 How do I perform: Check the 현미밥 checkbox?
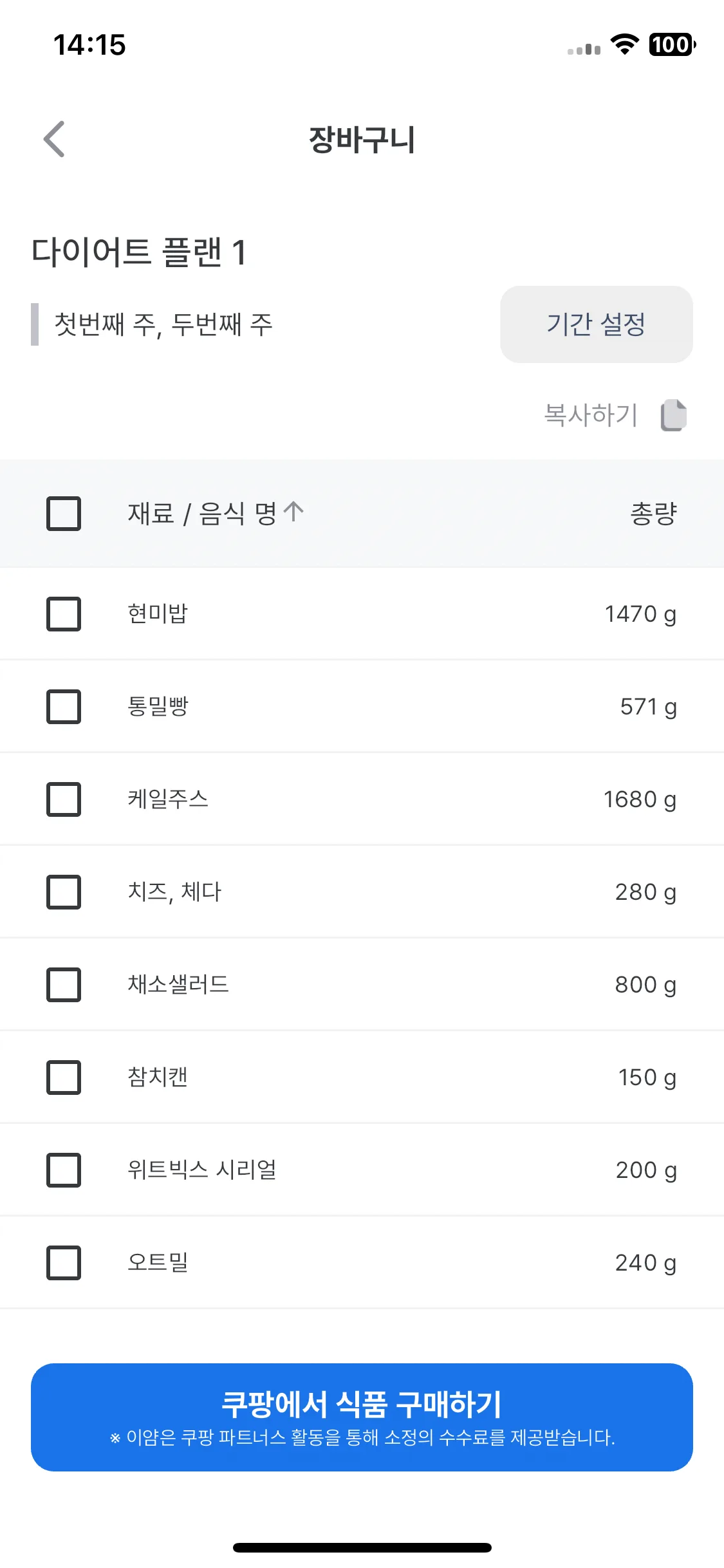64,614
